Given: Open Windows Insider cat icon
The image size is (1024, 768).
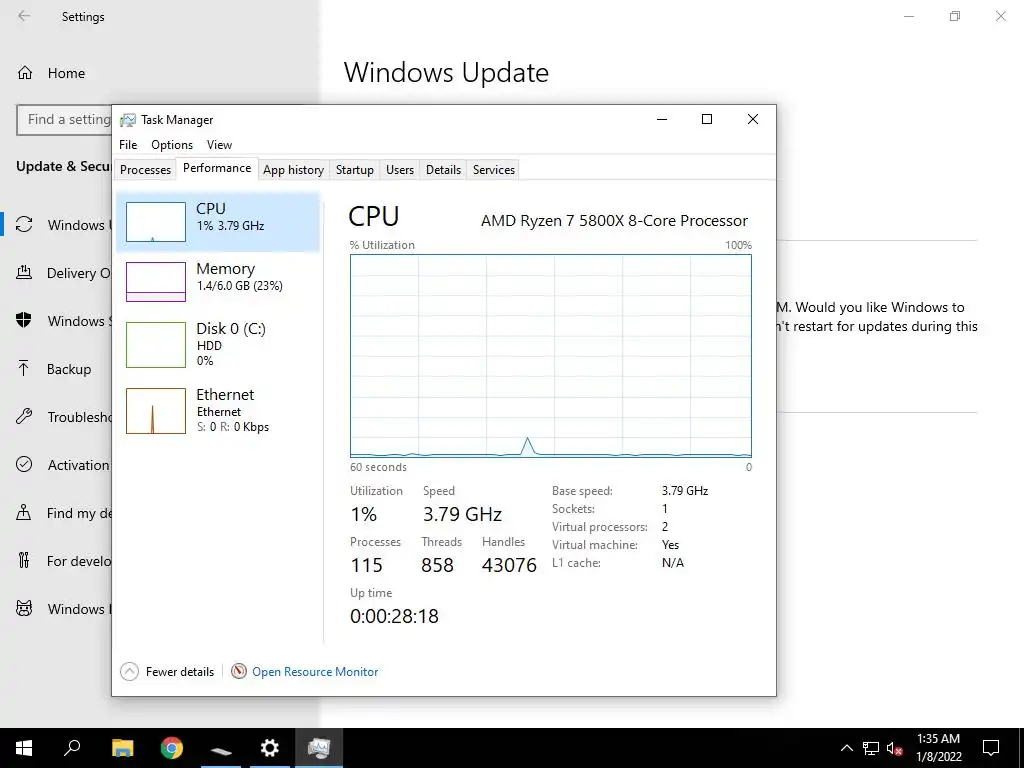Looking at the screenshot, I should [x=24, y=609].
